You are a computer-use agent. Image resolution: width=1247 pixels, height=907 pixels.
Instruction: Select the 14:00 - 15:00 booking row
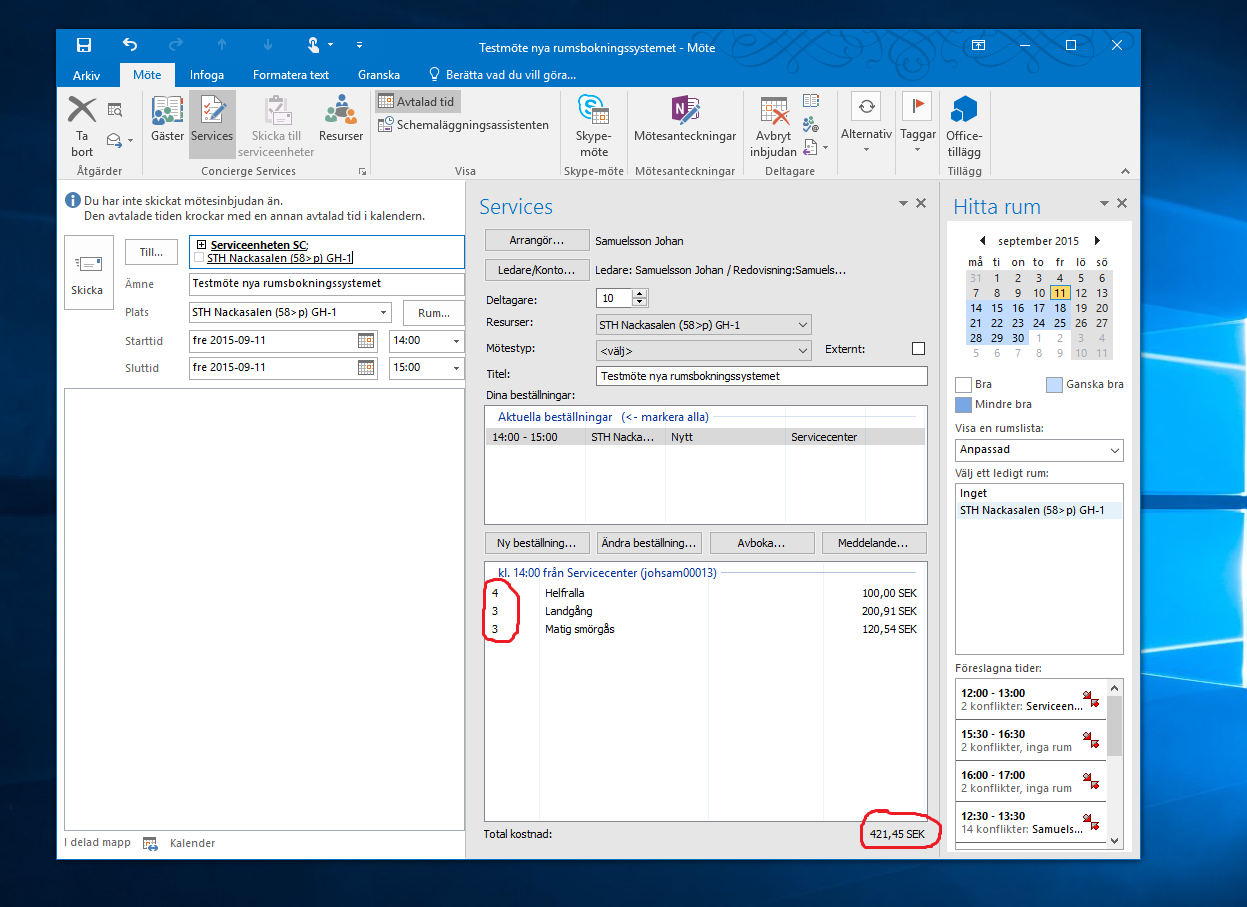pyautogui.click(x=705, y=437)
